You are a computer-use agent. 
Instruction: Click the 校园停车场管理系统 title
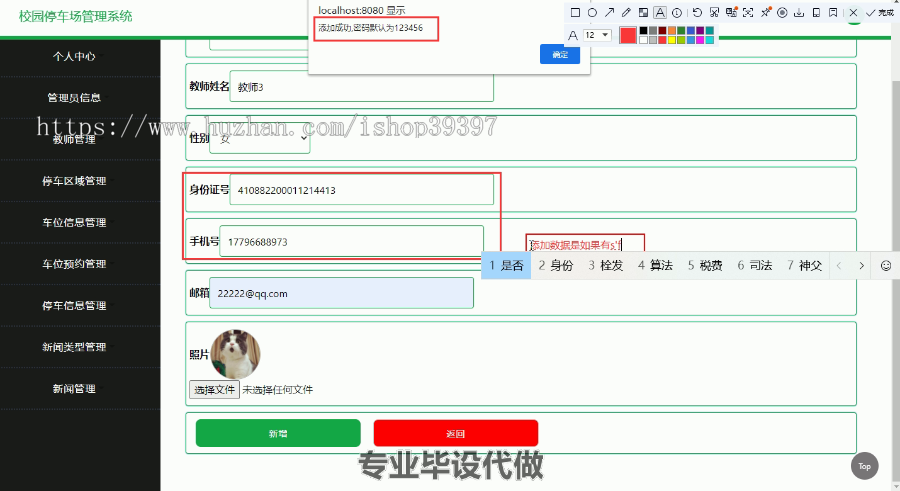pos(76,16)
